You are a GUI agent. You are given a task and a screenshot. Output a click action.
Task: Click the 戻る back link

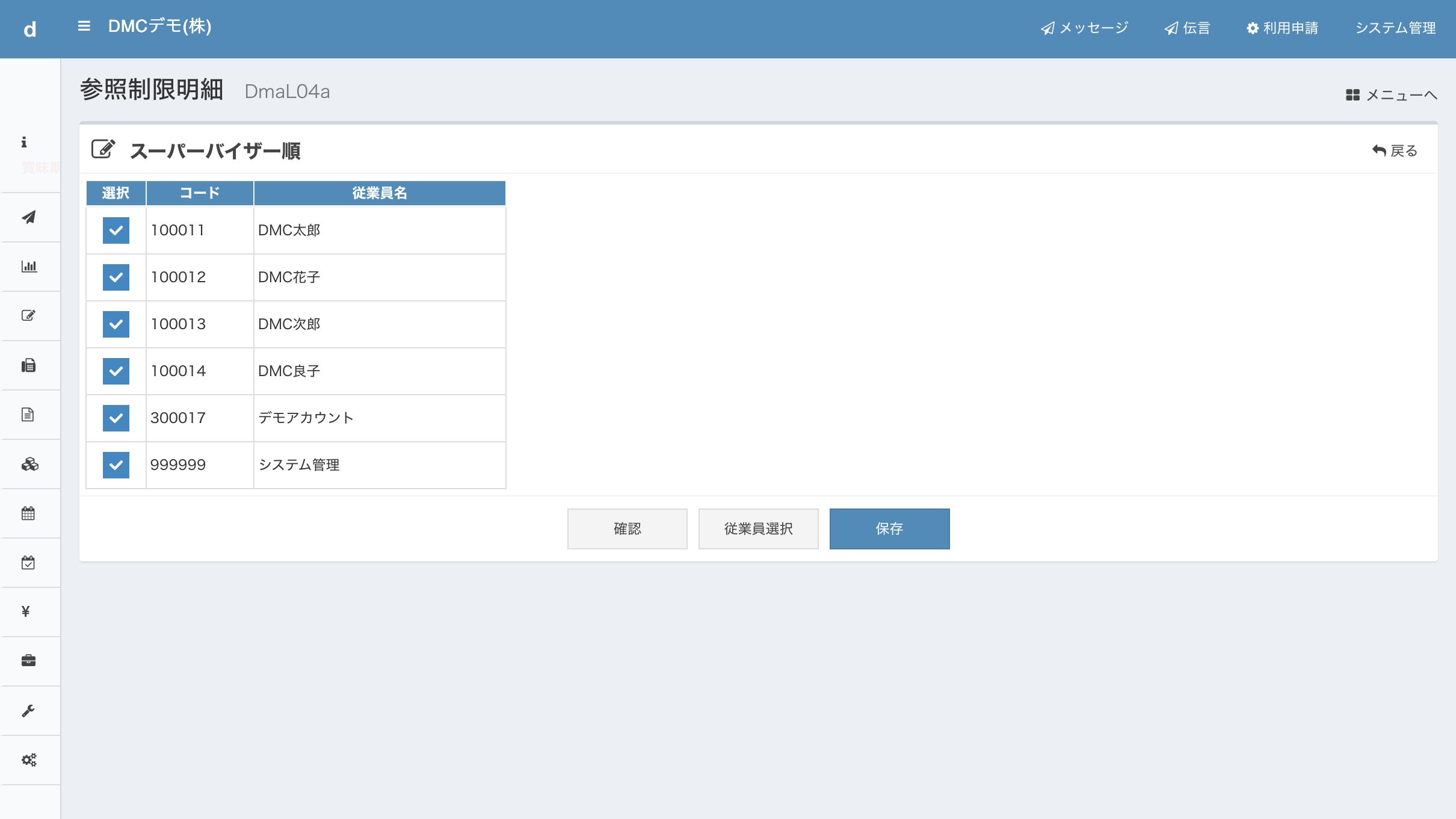(x=1395, y=151)
